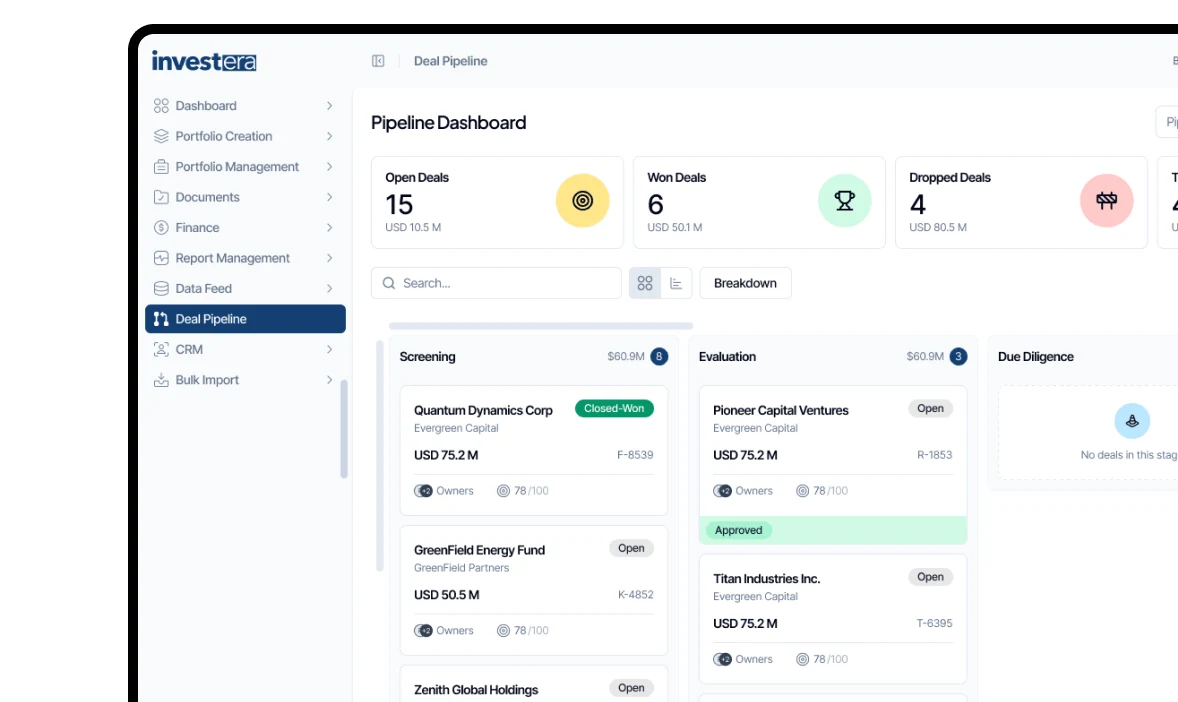Click the sidebar vertical scrollbar
The image size is (1178, 702).
(x=344, y=429)
